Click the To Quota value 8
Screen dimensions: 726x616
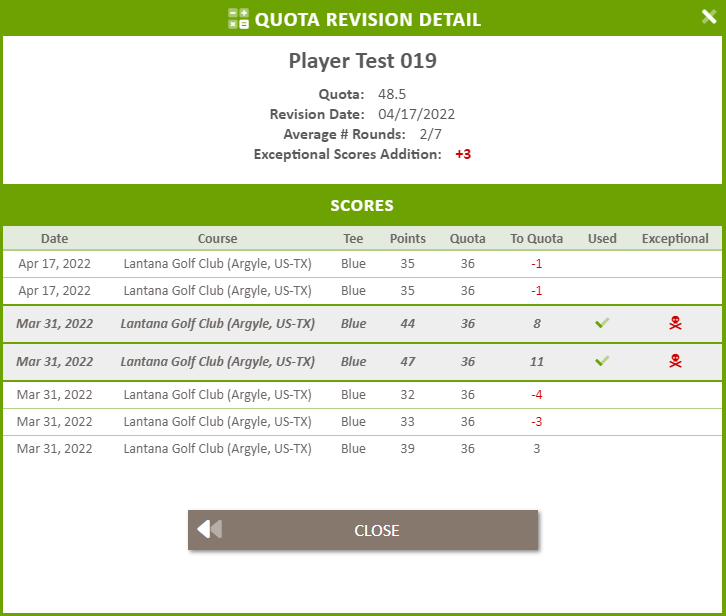[537, 323]
